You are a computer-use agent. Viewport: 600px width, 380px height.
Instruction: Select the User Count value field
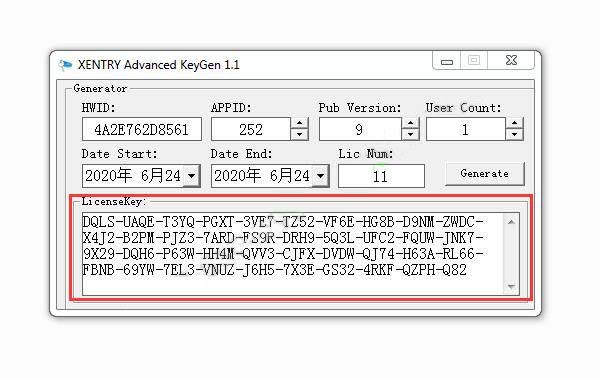pos(466,129)
